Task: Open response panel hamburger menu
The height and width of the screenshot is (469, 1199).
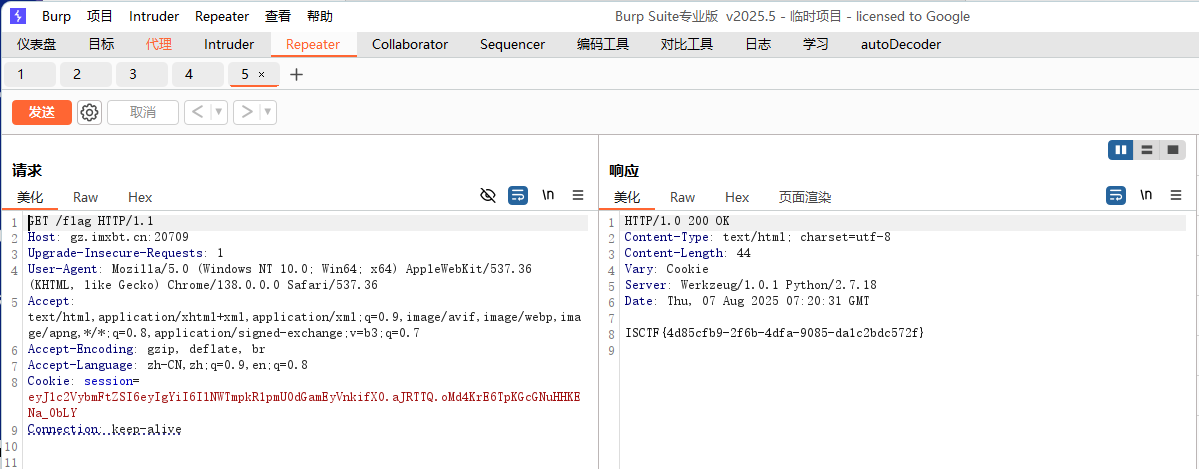Action: pos(1176,195)
